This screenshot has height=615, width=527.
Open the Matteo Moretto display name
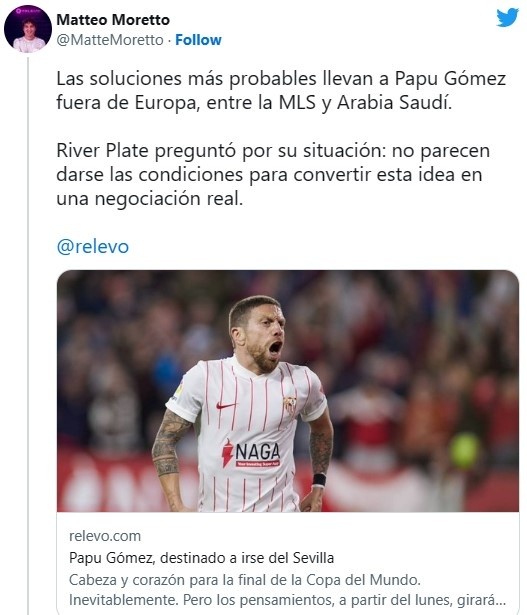(113, 20)
